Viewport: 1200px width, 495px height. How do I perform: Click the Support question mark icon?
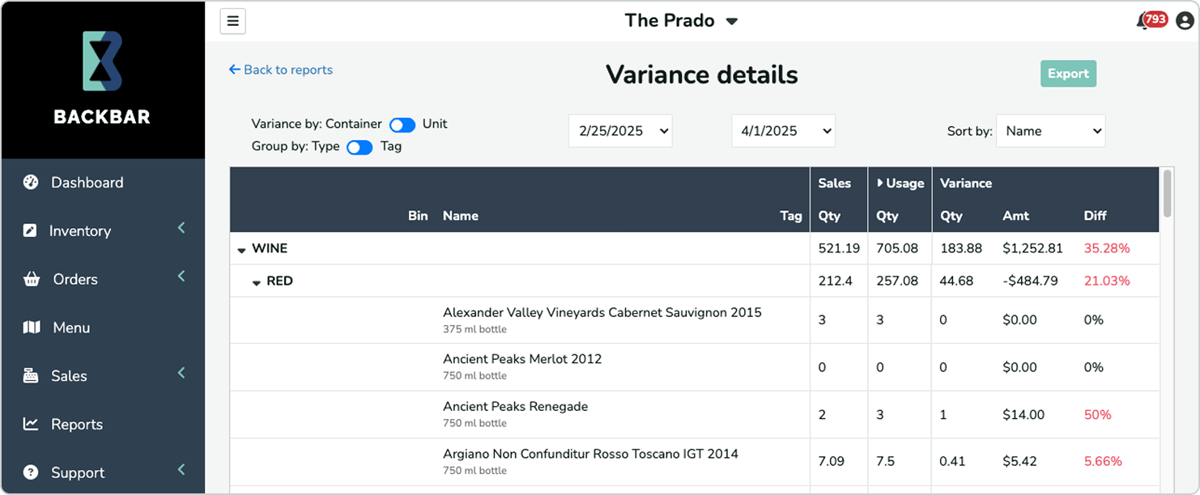[x=31, y=472]
